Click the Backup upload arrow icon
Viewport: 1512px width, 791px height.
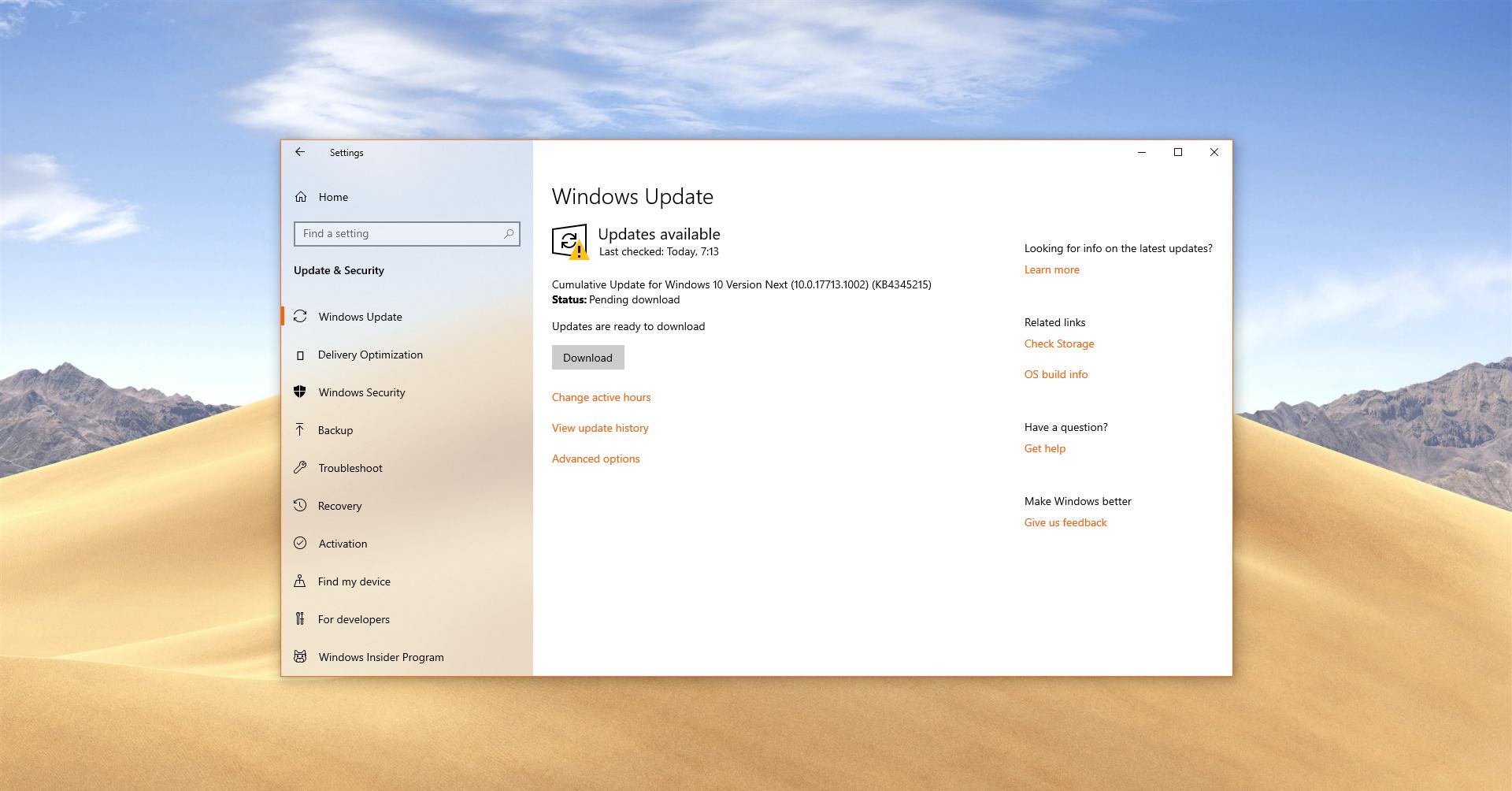[x=300, y=429]
